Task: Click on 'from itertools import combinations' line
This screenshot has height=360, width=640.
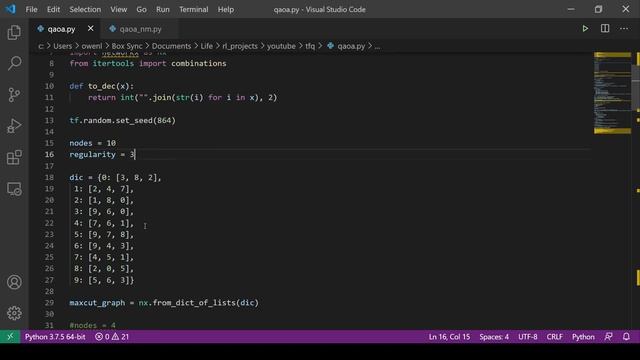Action: (x=148, y=64)
